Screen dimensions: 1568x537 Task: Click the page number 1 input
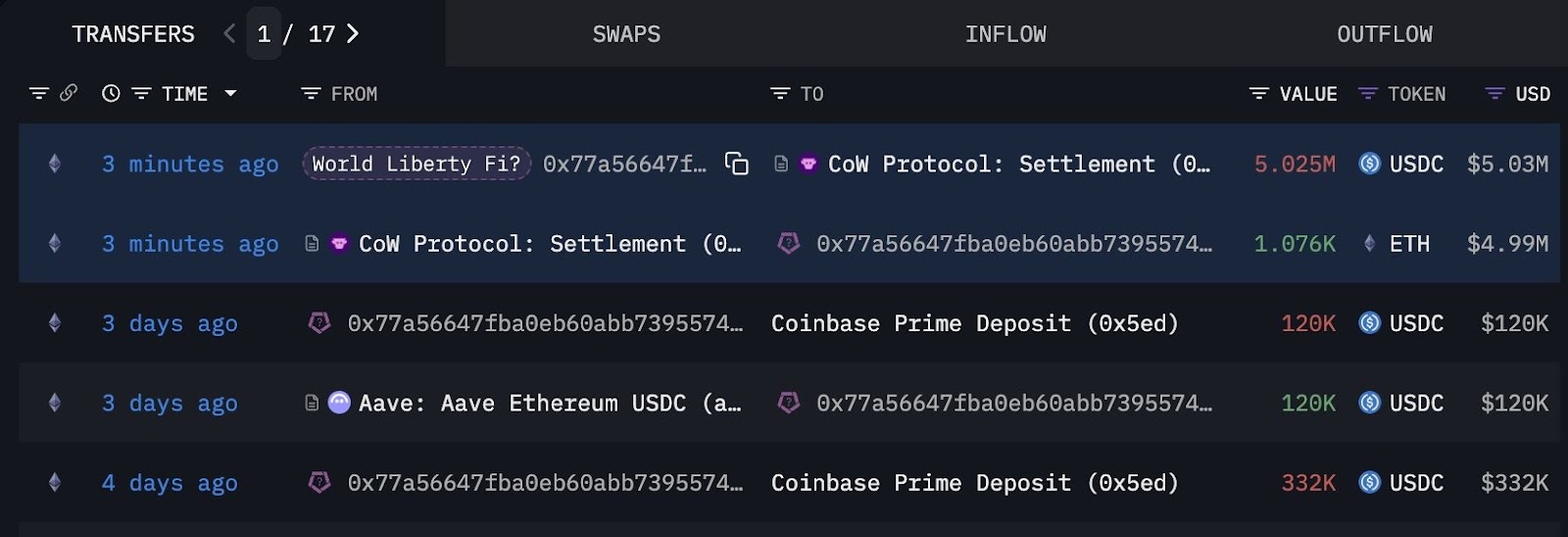click(x=264, y=34)
